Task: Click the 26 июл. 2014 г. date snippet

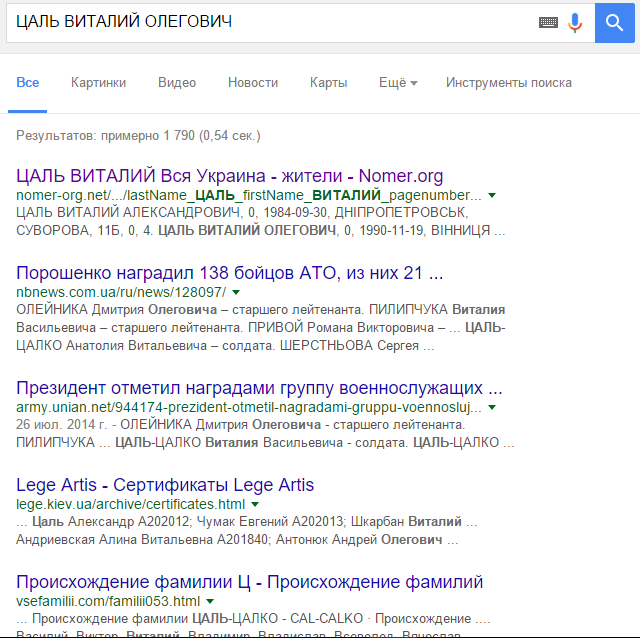Action: point(61,425)
